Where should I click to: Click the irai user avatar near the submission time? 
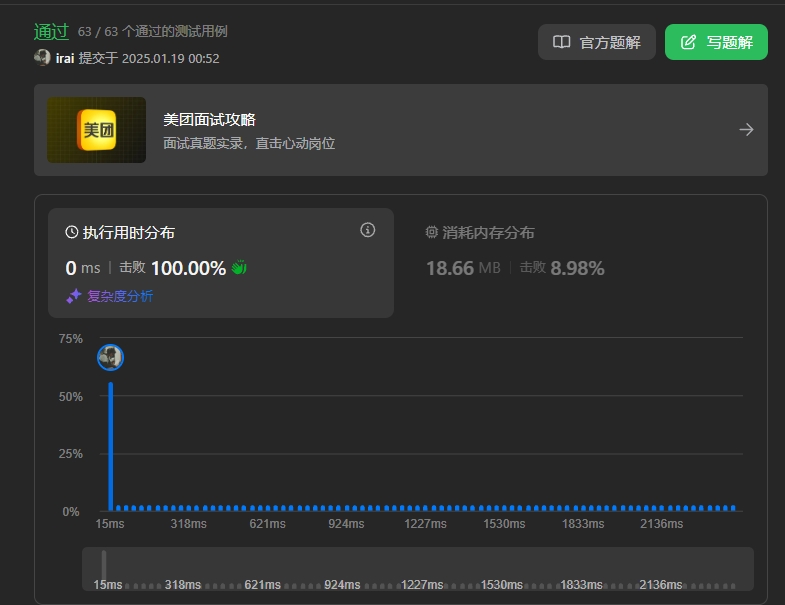tap(42, 58)
